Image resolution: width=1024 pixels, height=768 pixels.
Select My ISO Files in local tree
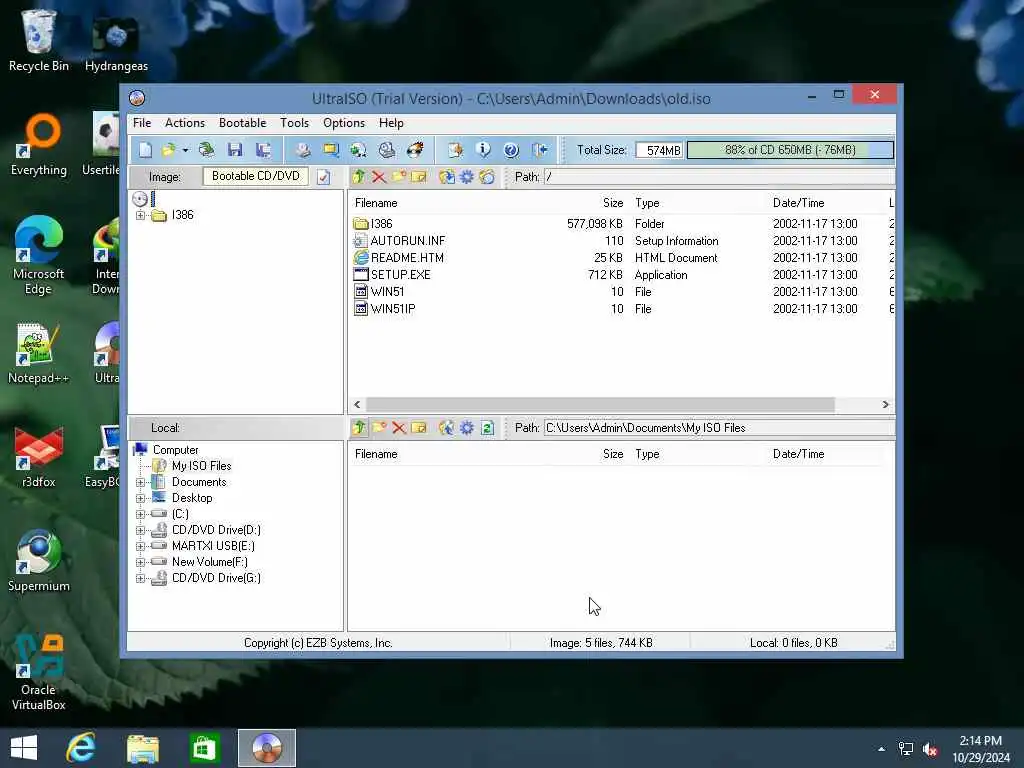[x=201, y=466]
